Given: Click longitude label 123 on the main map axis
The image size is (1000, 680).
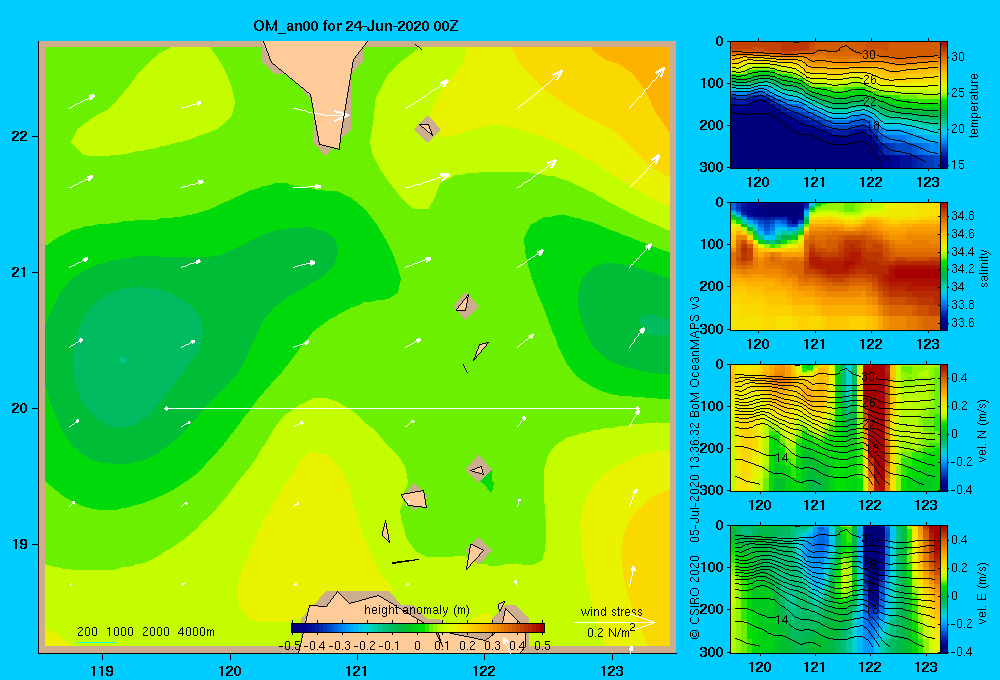Looking at the screenshot, I should (612, 670).
